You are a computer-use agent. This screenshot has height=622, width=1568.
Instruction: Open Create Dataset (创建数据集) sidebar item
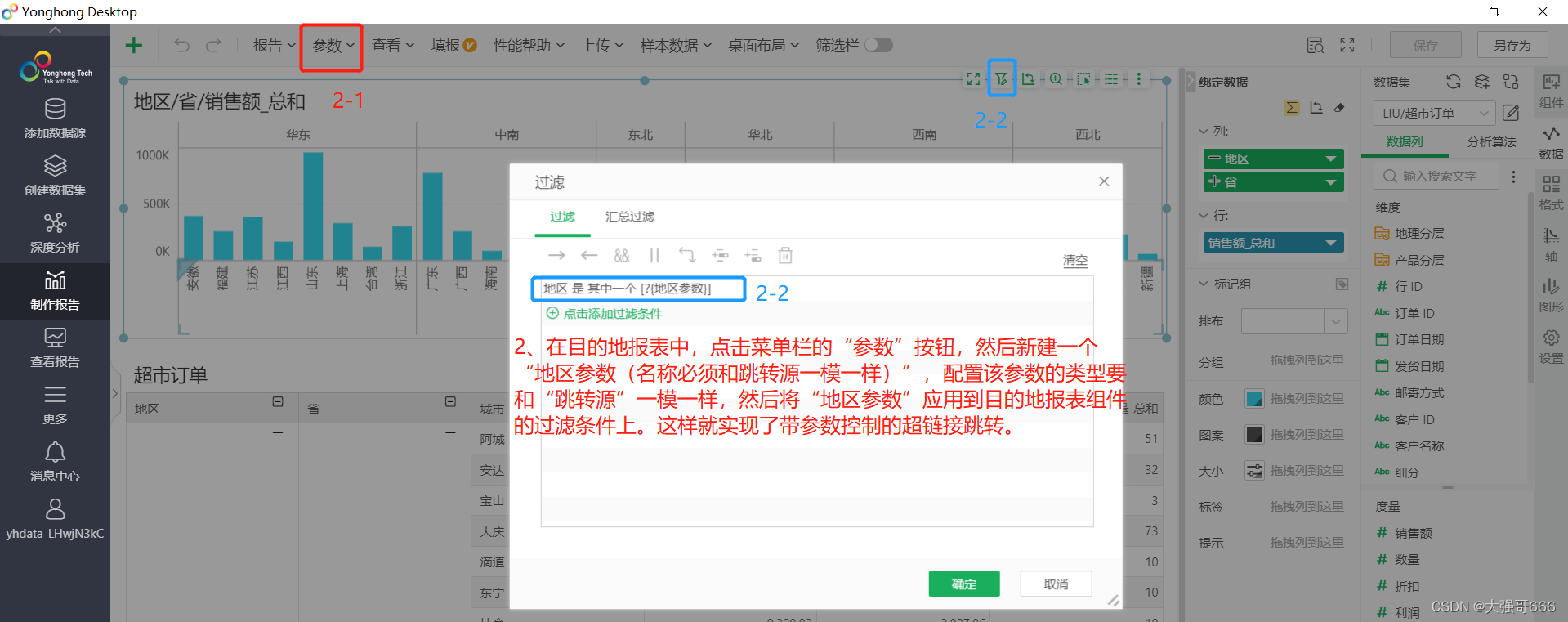point(55,176)
